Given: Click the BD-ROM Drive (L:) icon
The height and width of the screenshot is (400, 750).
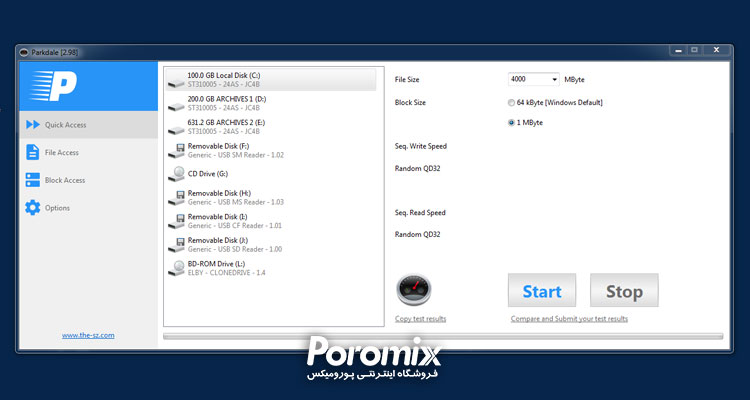Looking at the screenshot, I should click(x=176, y=267).
